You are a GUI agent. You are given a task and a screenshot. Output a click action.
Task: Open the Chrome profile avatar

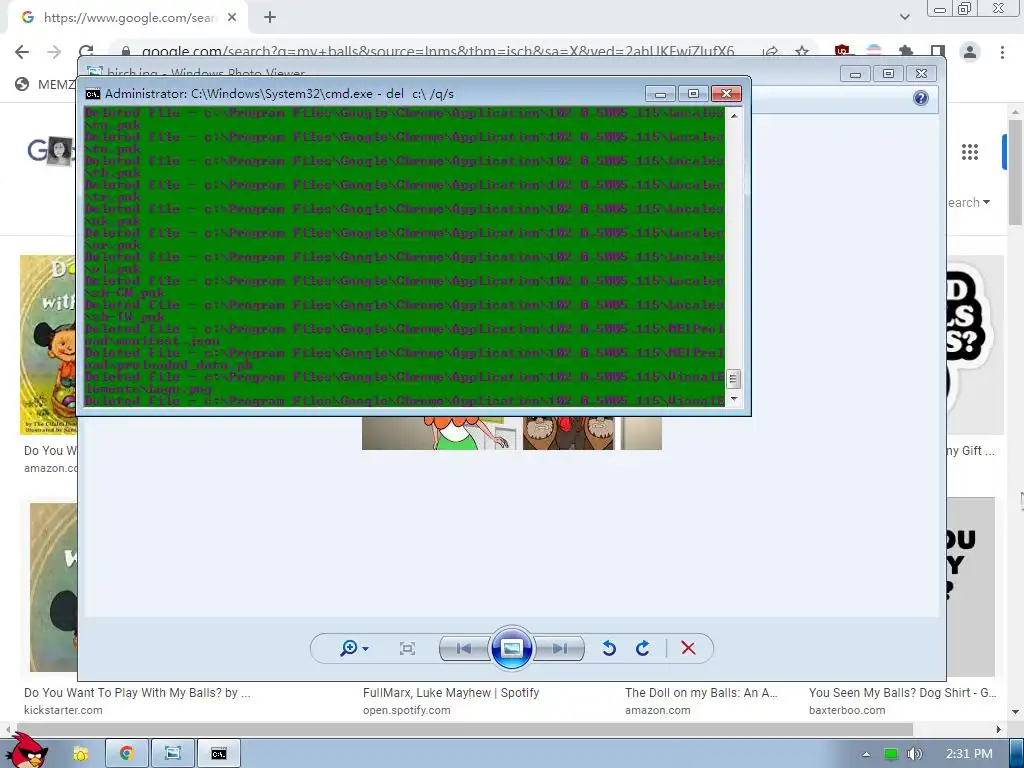coord(970,52)
